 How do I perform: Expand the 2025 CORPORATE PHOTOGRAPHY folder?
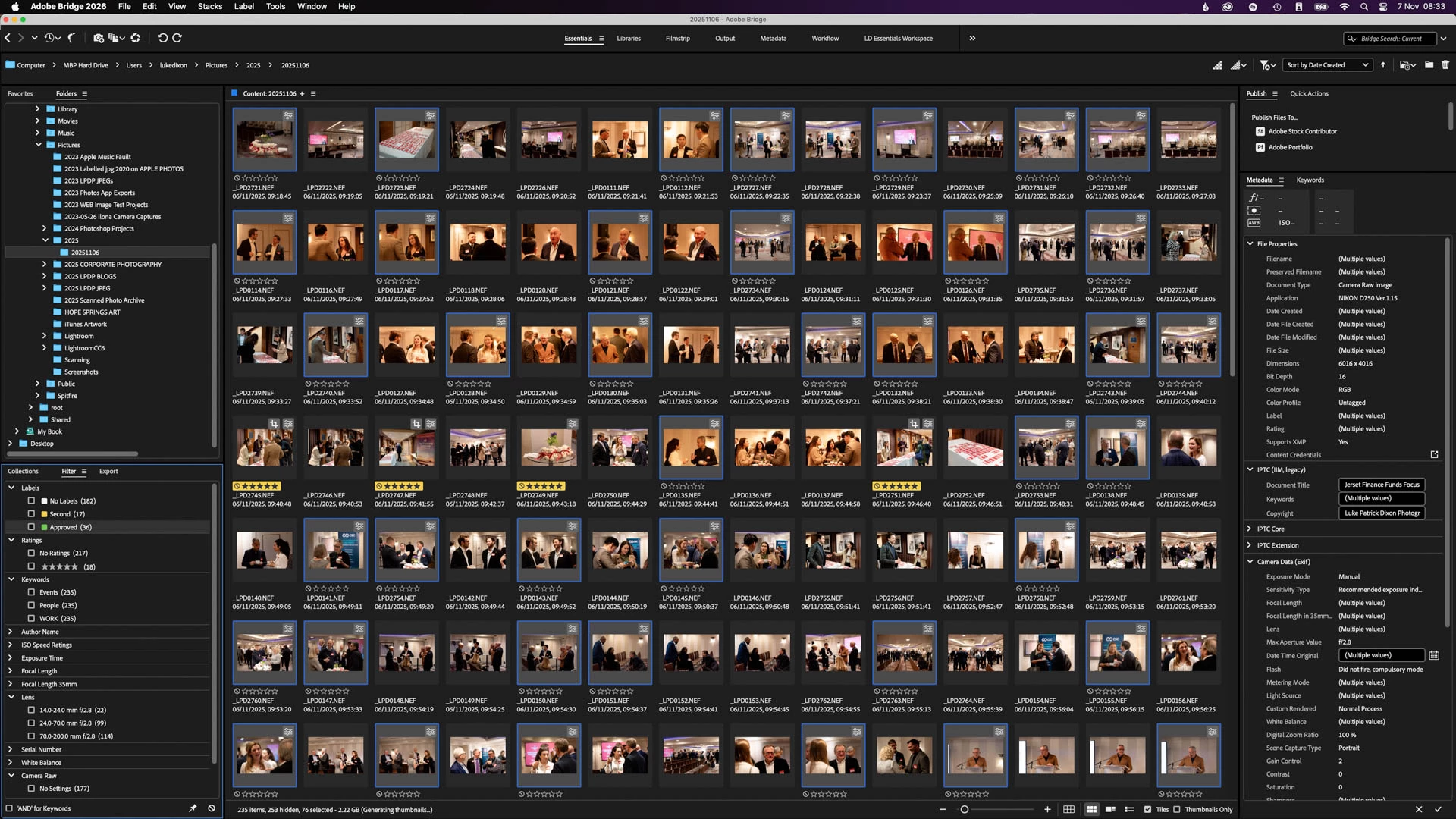pos(44,265)
